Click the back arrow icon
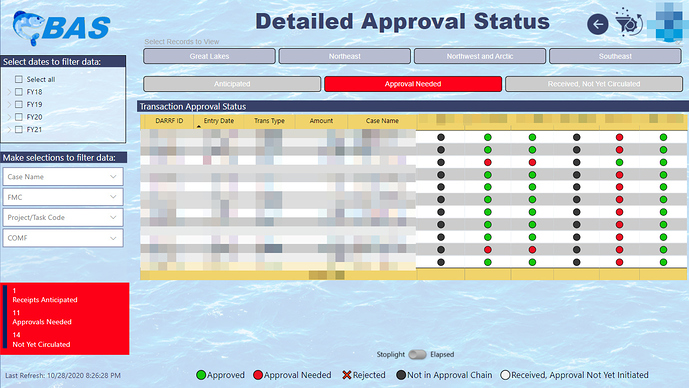 click(598, 24)
